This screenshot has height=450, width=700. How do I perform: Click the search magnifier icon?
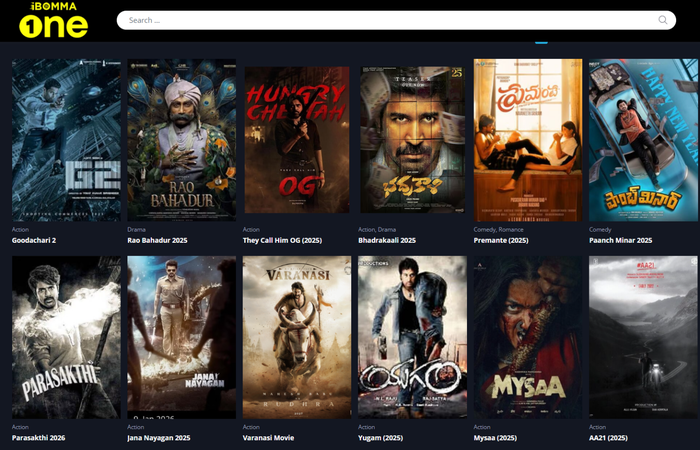(x=662, y=20)
